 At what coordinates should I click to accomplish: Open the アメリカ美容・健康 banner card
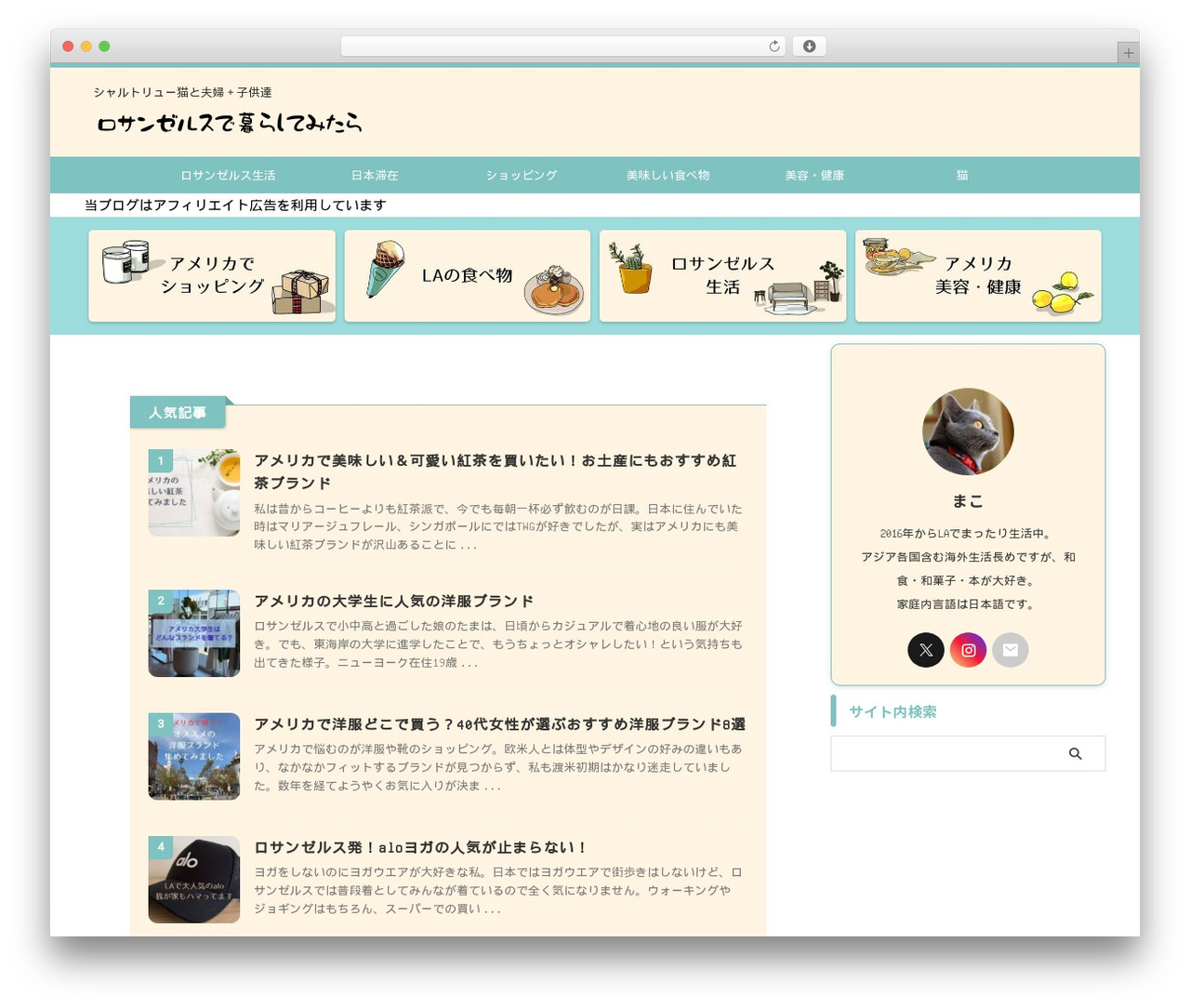pyautogui.click(x=978, y=276)
